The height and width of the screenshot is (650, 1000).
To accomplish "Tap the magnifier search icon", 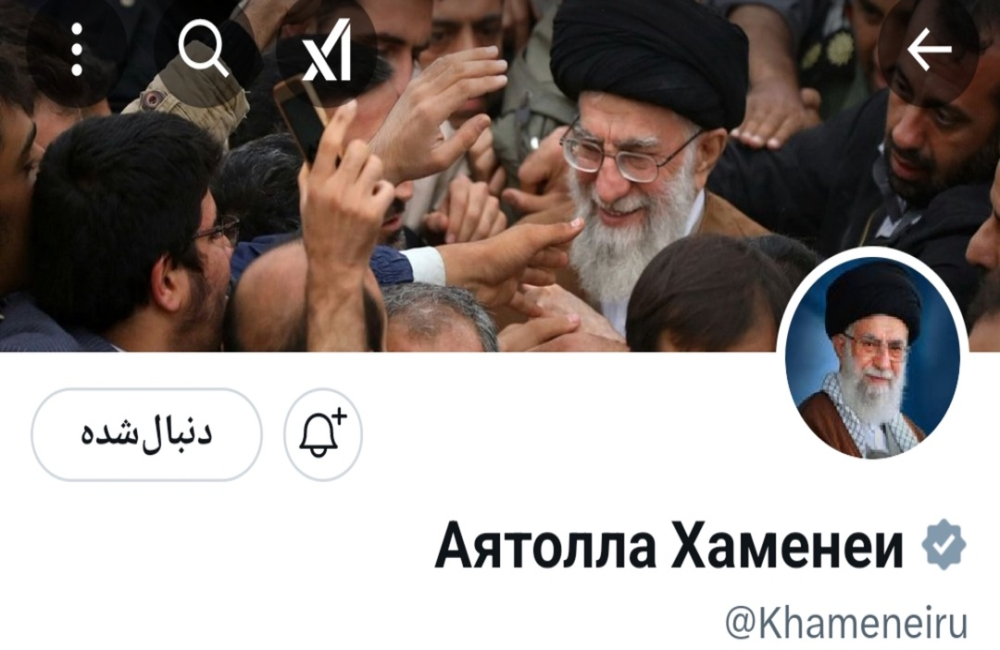I will tap(203, 50).
